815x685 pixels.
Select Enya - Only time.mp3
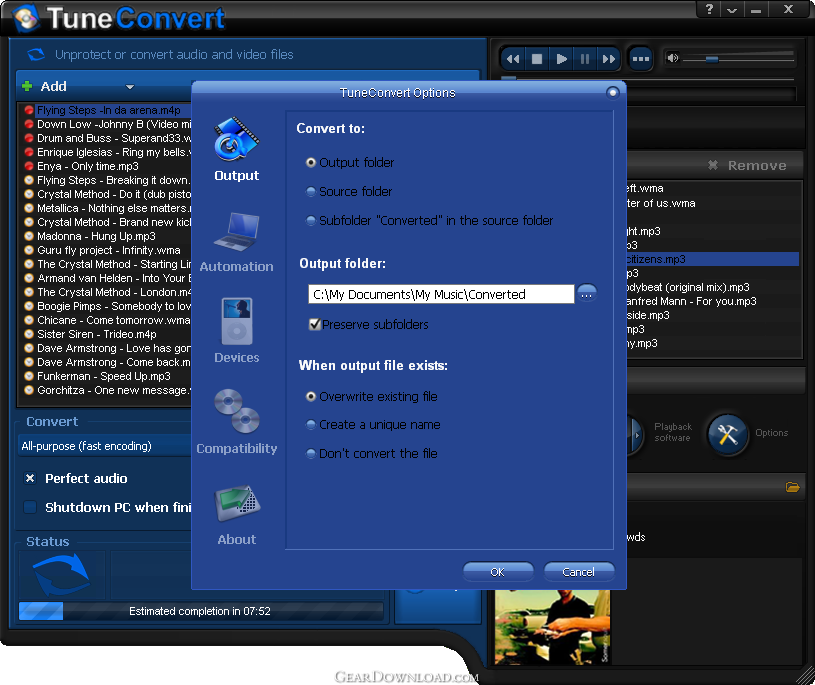(x=88, y=166)
